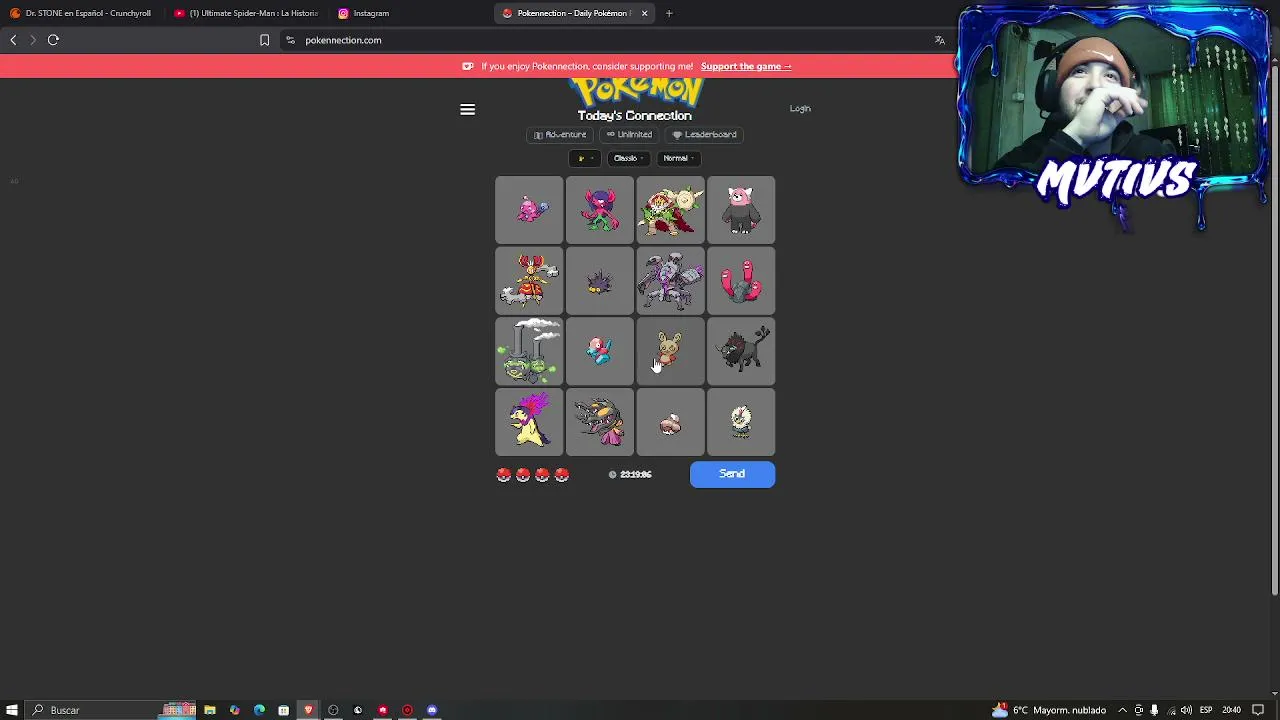Image resolution: width=1280 pixels, height=720 pixels.
Task: Pick the magenta and green Pokémon tile
Action: 600,210
